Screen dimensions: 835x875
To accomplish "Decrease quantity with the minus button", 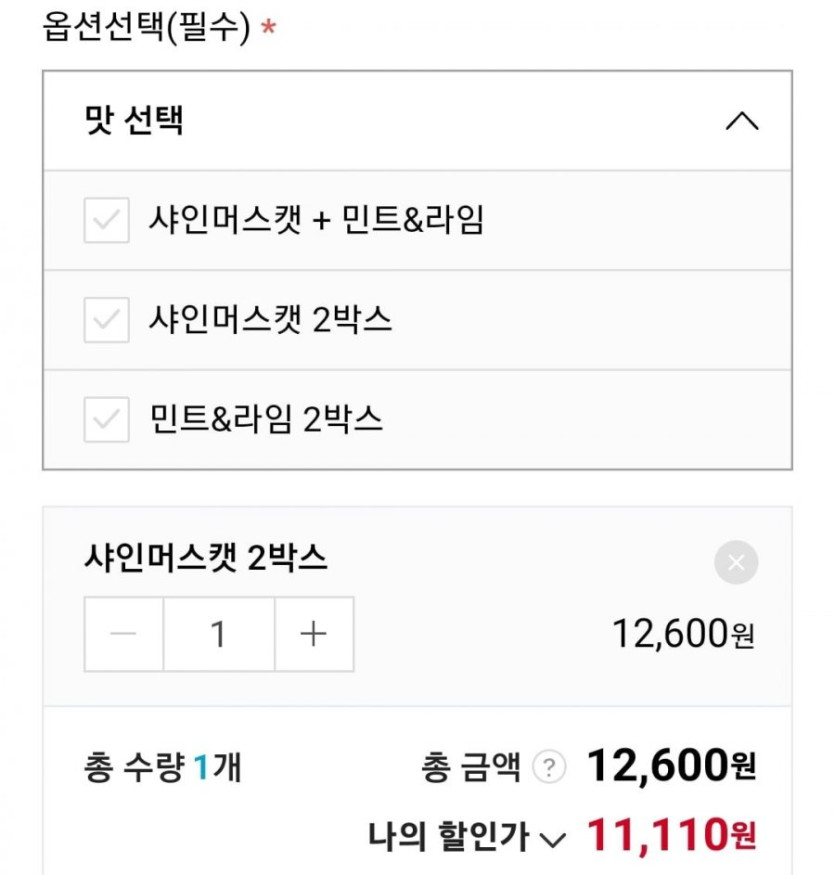I will click(x=124, y=634).
